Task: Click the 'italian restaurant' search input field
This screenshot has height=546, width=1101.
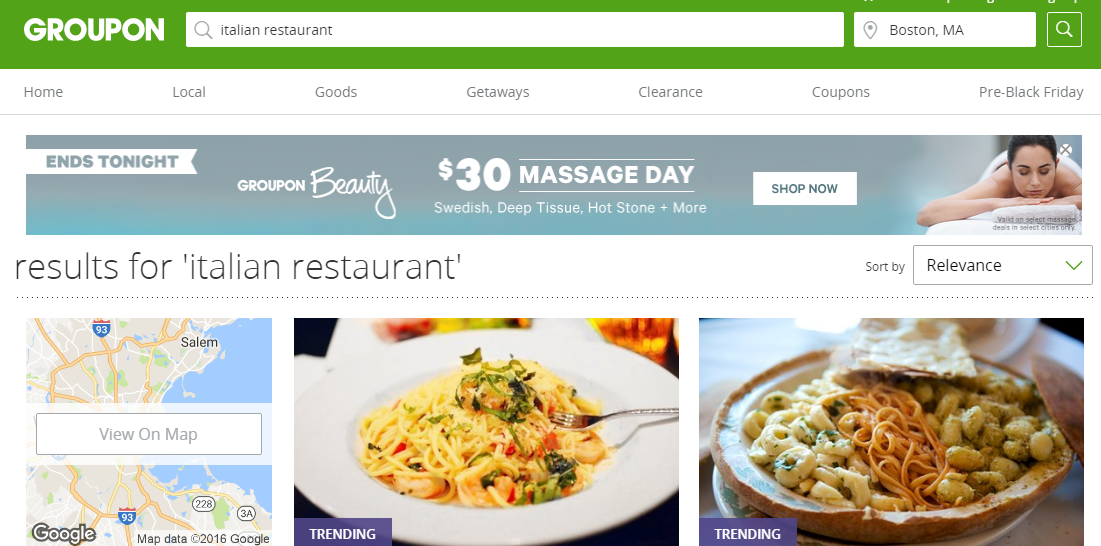Action: (x=515, y=29)
